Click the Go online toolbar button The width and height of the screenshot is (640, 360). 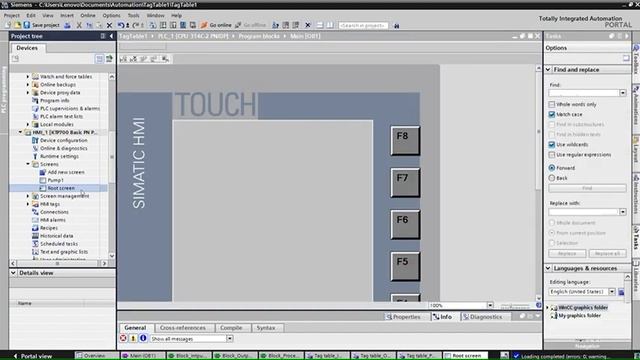tap(216, 25)
